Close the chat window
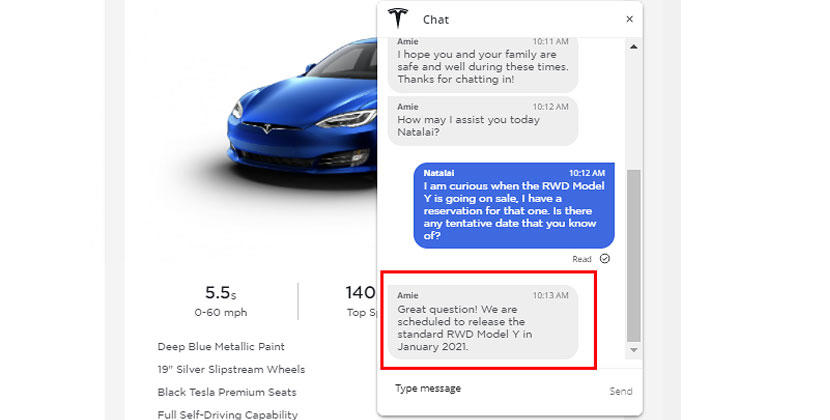This screenshot has height=420, width=830. click(629, 19)
